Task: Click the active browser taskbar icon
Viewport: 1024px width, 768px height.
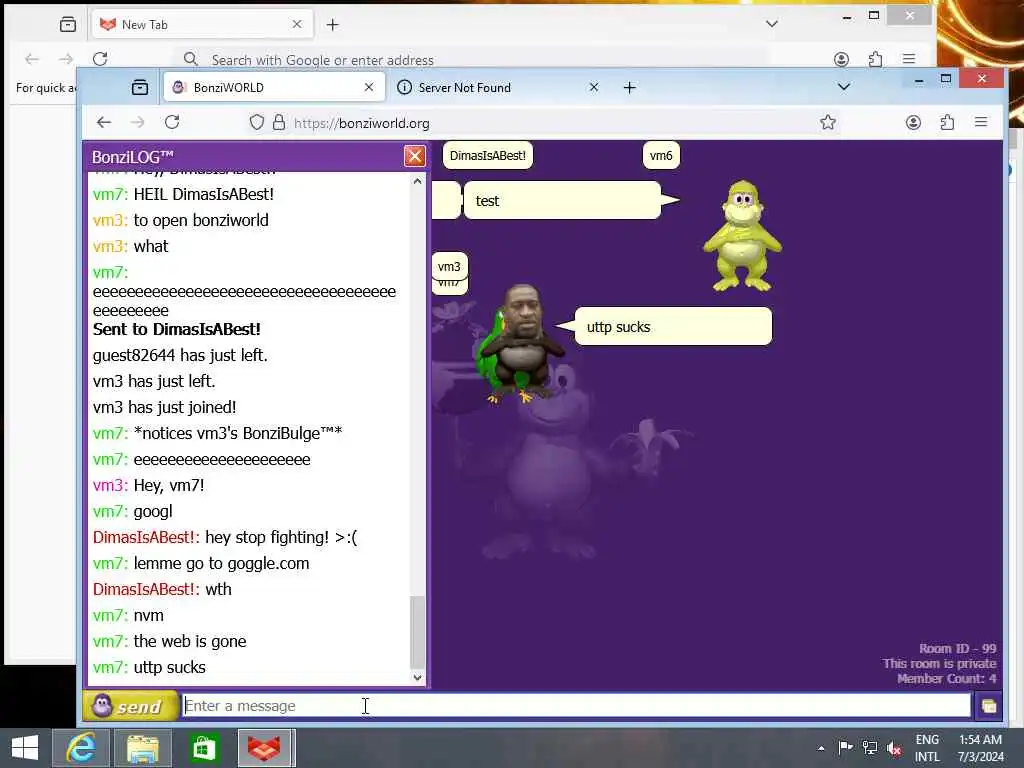Action: [x=264, y=748]
